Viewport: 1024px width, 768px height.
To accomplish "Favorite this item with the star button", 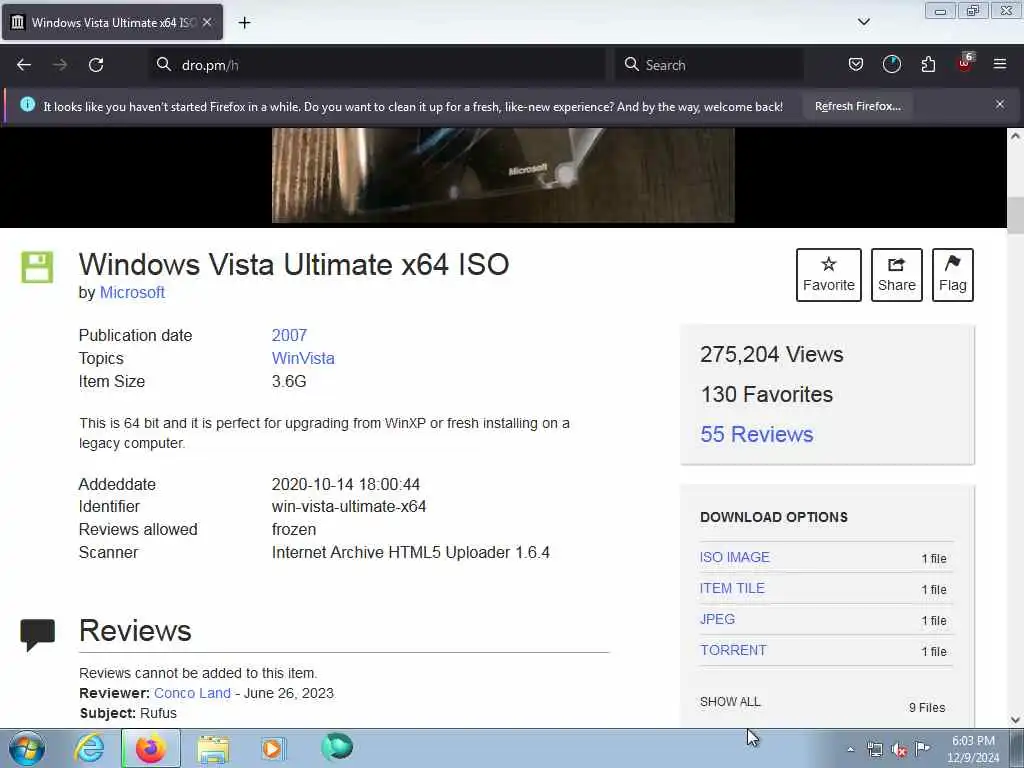I will (x=829, y=275).
